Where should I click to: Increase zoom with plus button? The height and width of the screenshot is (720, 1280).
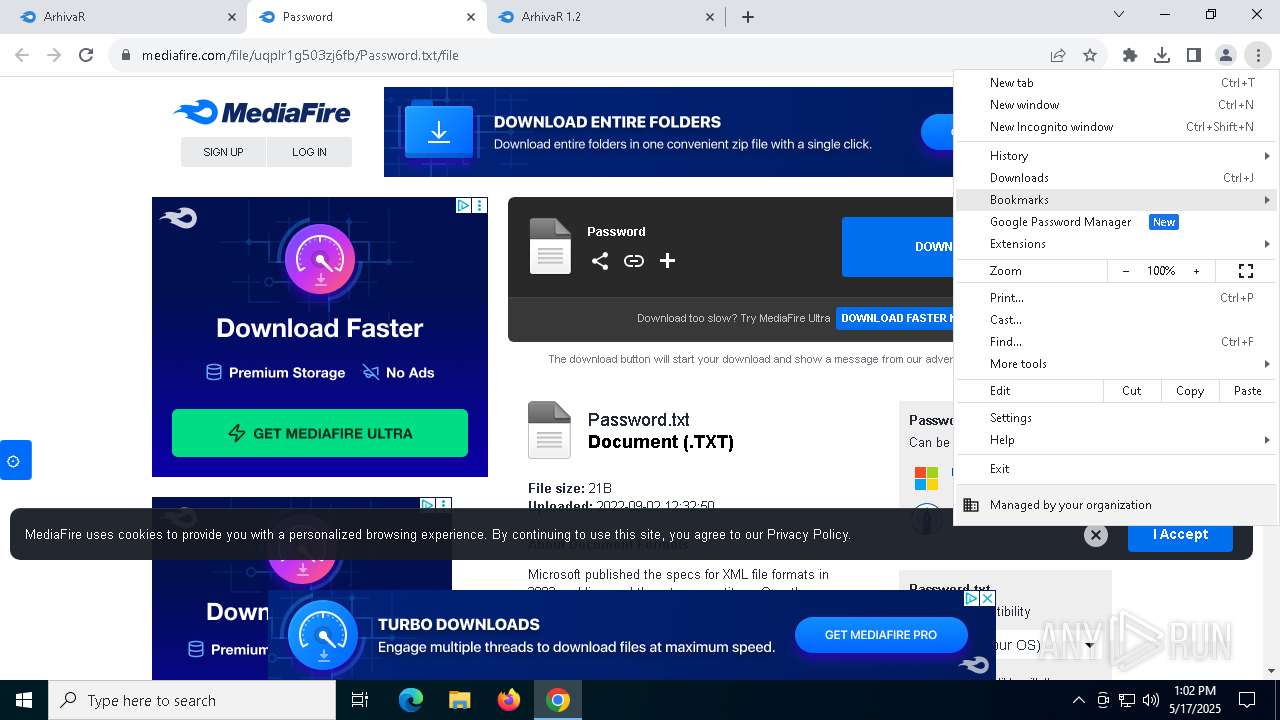[x=1196, y=271]
